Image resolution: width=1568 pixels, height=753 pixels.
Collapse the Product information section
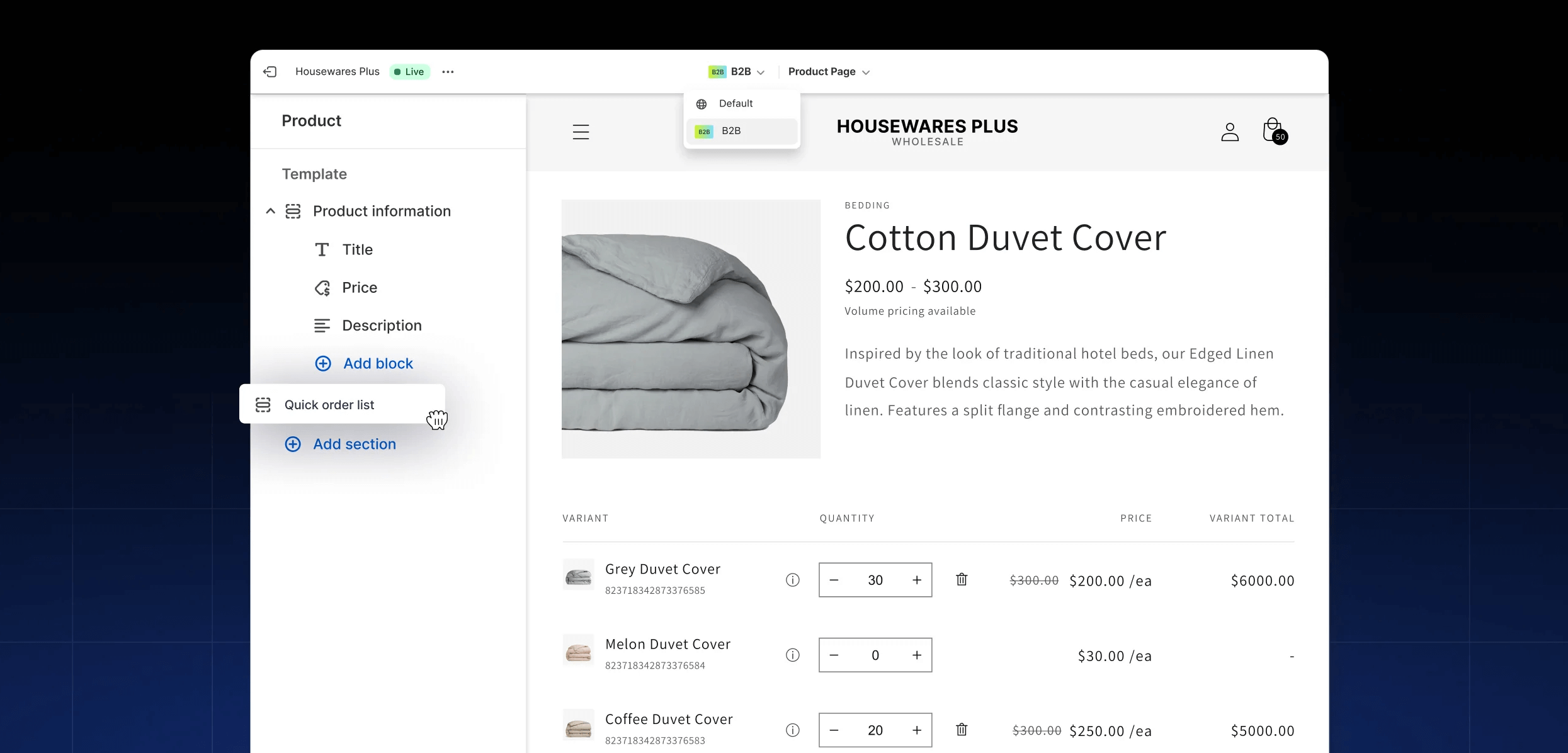pos(270,211)
